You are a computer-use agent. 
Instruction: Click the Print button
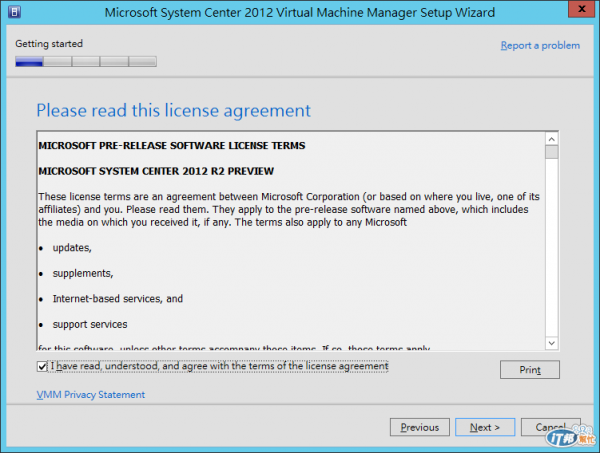(530, 370)
